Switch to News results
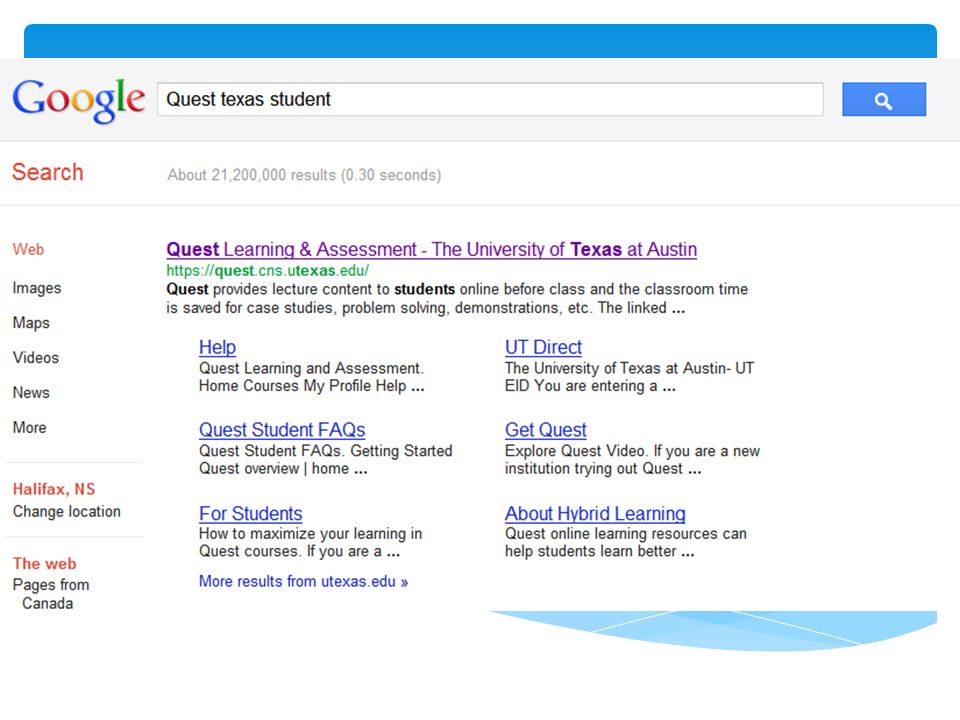The height and width of the screenshot is (720, 960). click(x=31, y=392)
